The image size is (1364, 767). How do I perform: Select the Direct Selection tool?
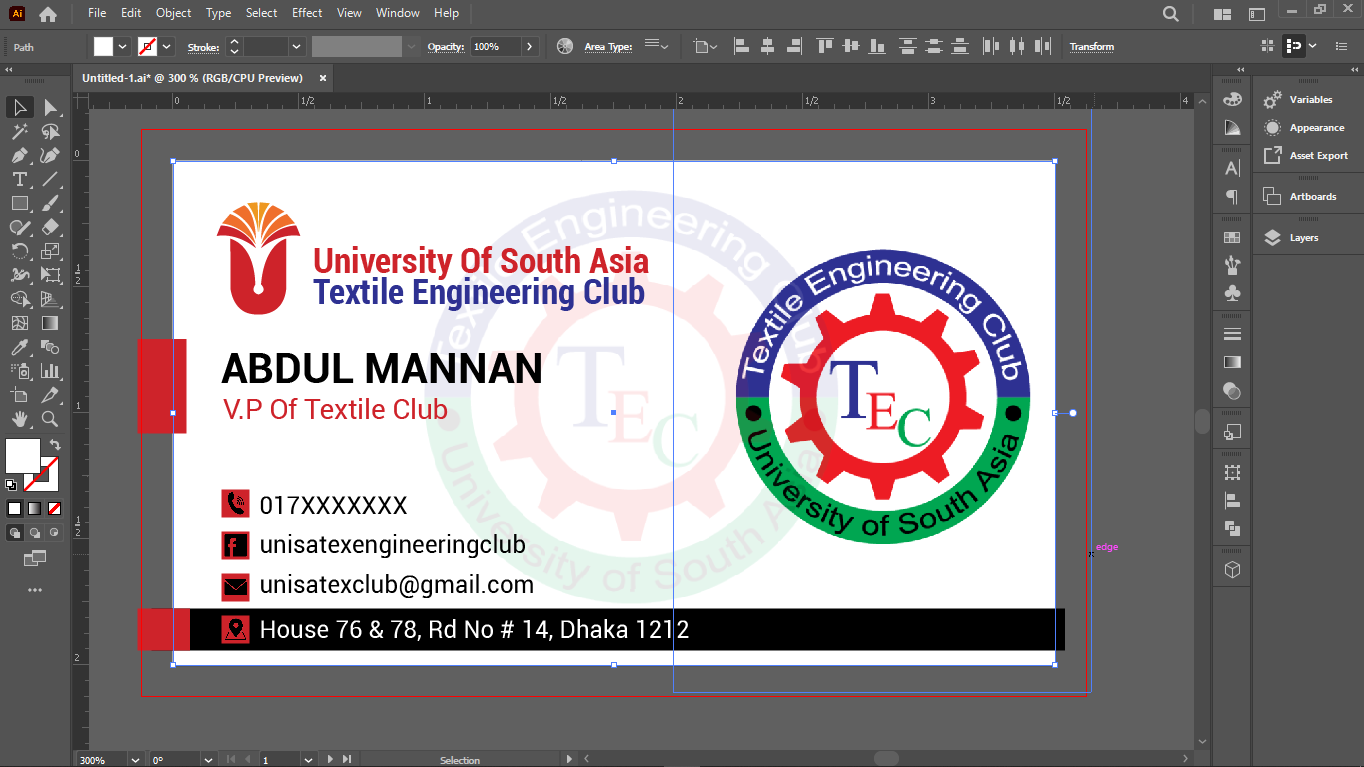coord(50,107)
